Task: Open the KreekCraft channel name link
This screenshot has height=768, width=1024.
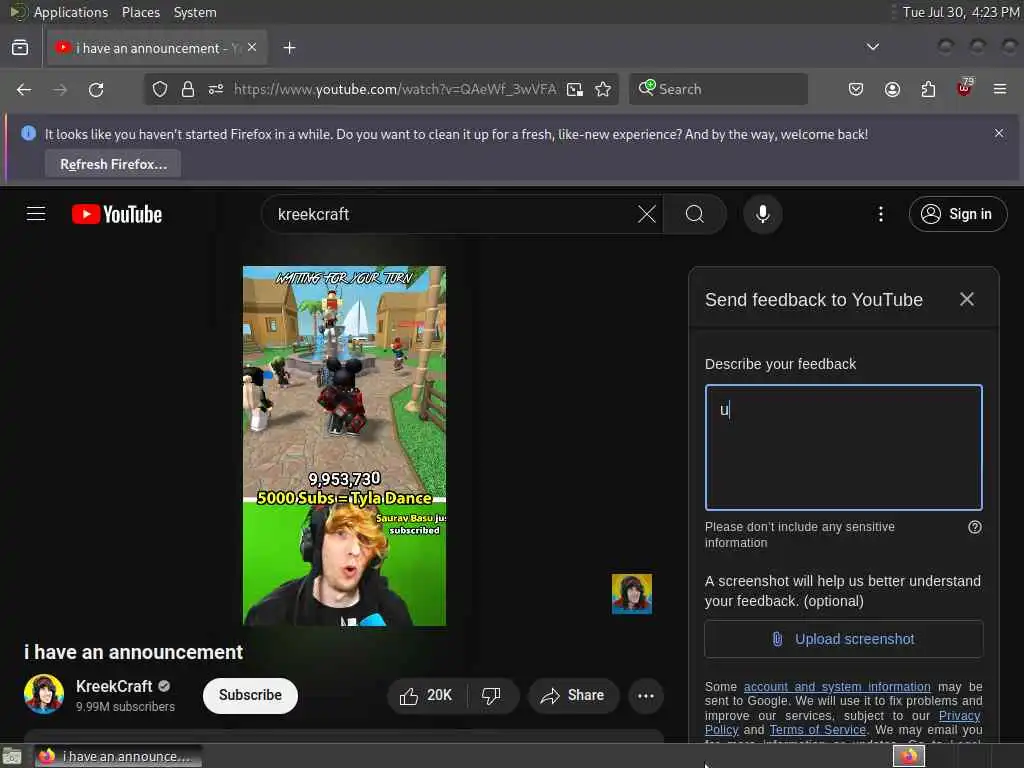Action: tap(114, 686)
